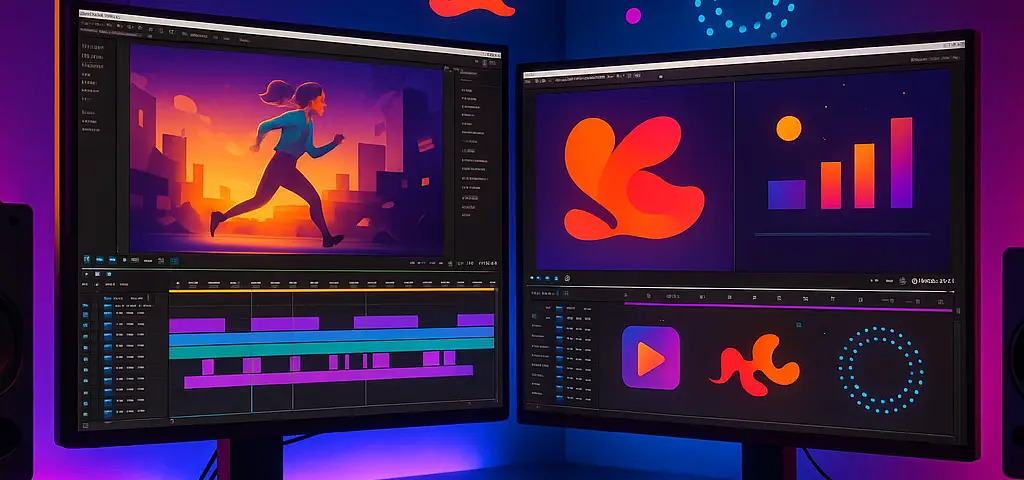Click the yellow work area bar in timeline
Image resolution: width=1024 pixels, height=480 pixels.
pyautogui.click(x=330, y=292)
